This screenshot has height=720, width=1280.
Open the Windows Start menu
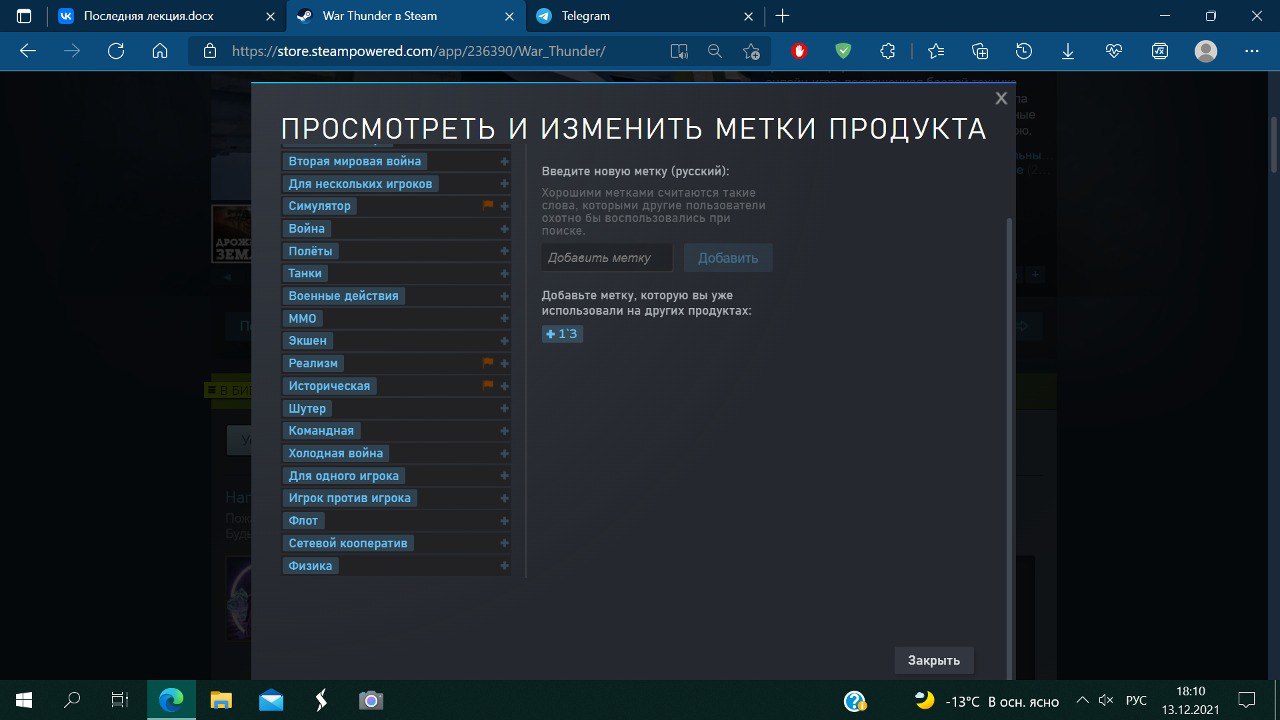[24, 700]
